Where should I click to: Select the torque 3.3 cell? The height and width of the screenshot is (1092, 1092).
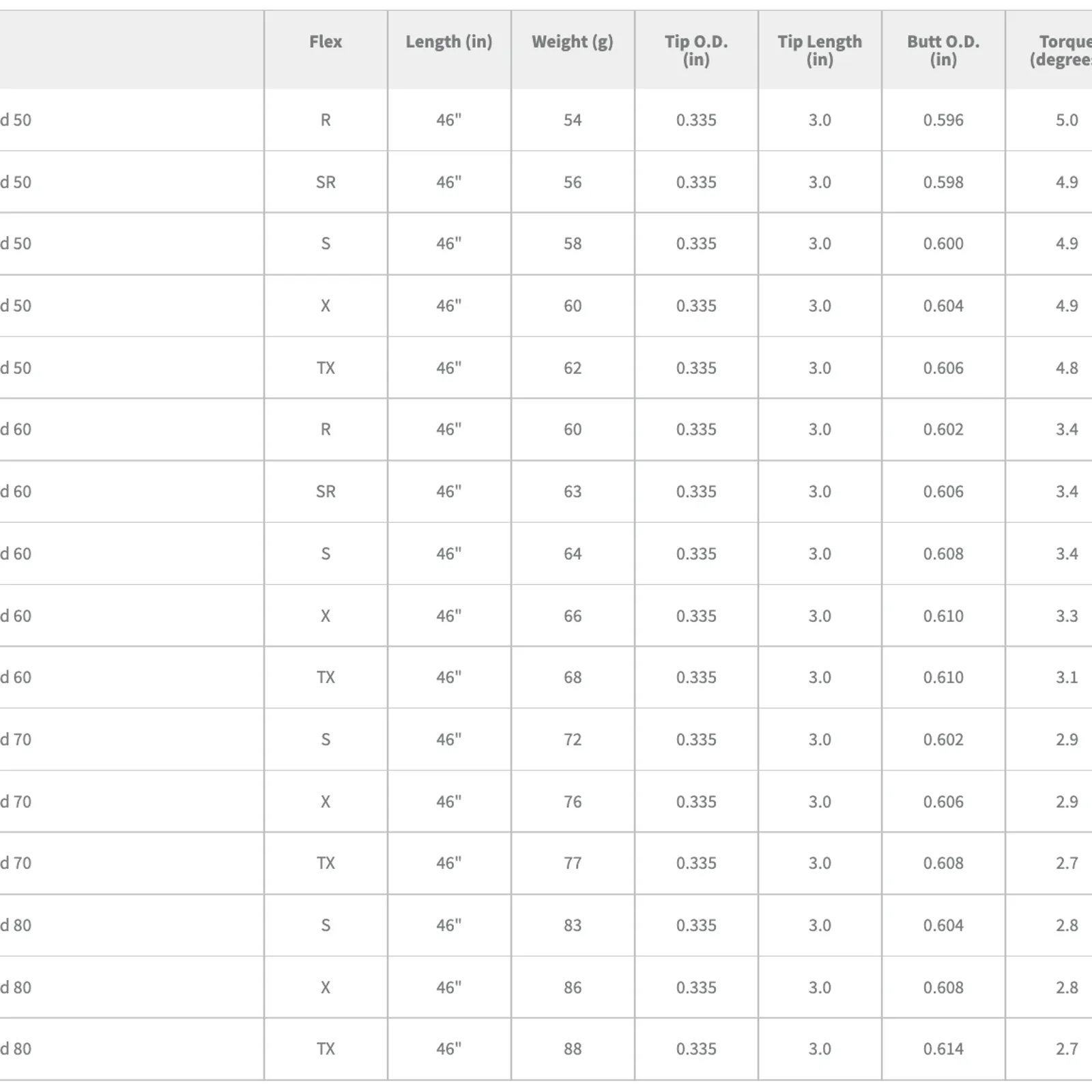point(1049,616)
